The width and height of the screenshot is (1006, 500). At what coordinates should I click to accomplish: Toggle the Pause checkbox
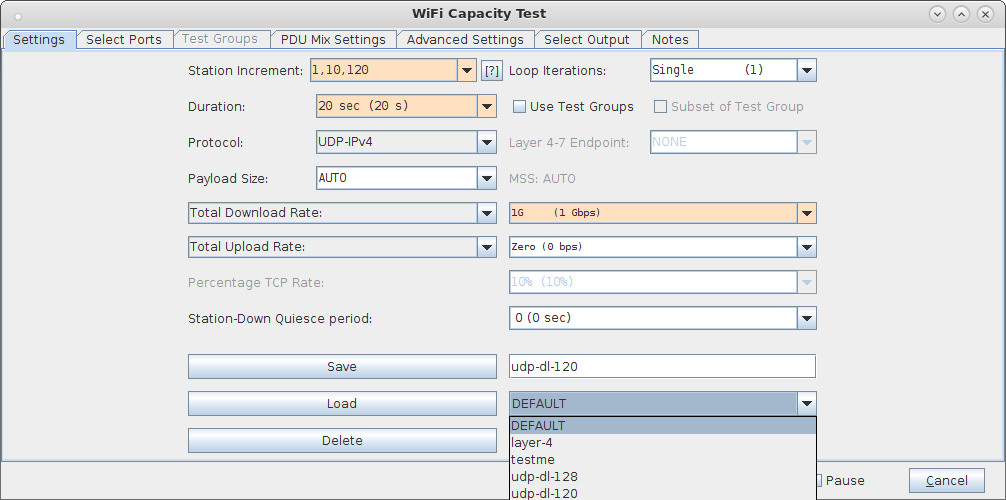819,480
